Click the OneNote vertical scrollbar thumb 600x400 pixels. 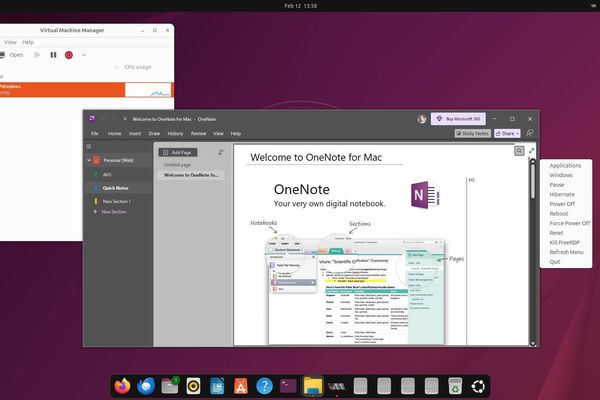533,180
